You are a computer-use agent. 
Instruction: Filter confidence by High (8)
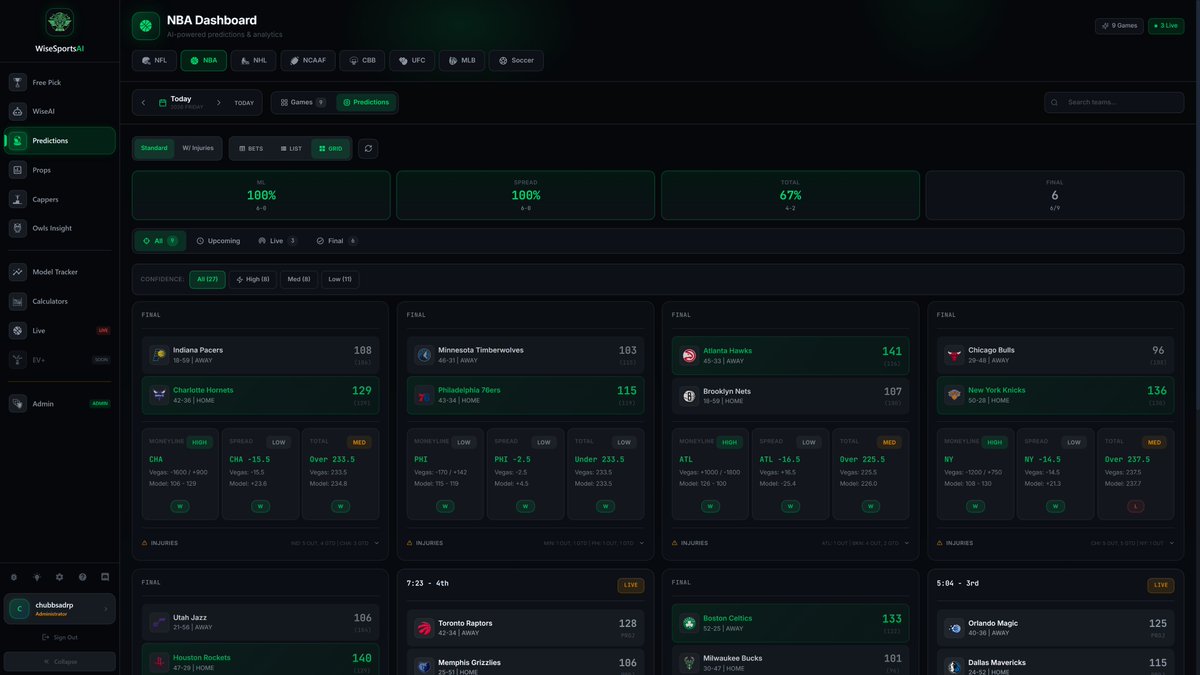click(253, 280)
